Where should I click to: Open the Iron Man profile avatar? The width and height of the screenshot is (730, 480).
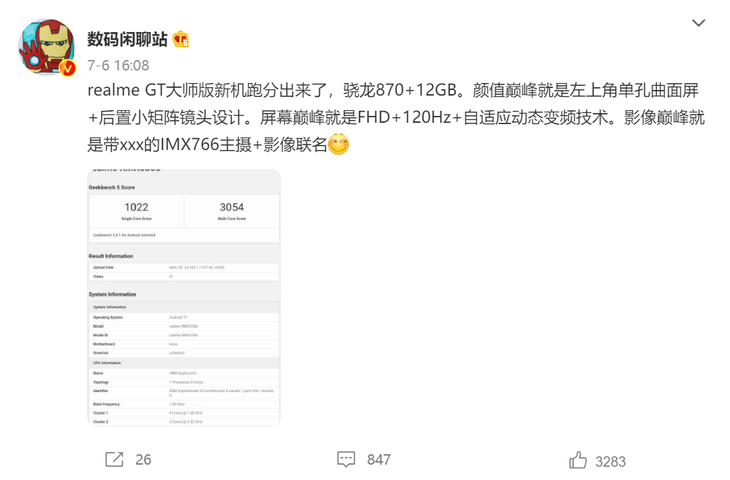(x=46, y=47)
